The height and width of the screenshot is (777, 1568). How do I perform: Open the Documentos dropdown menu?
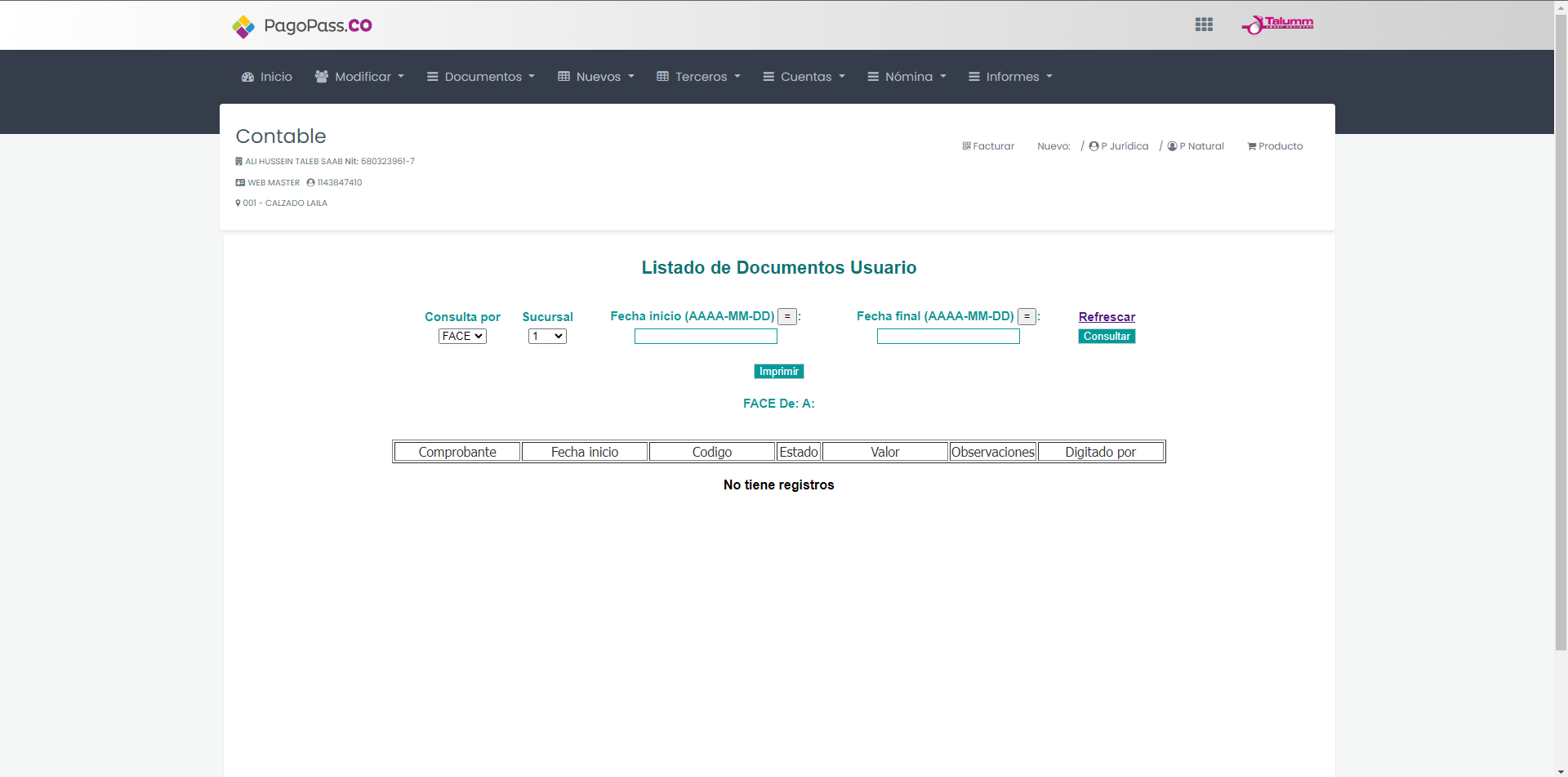coord(481,77)
